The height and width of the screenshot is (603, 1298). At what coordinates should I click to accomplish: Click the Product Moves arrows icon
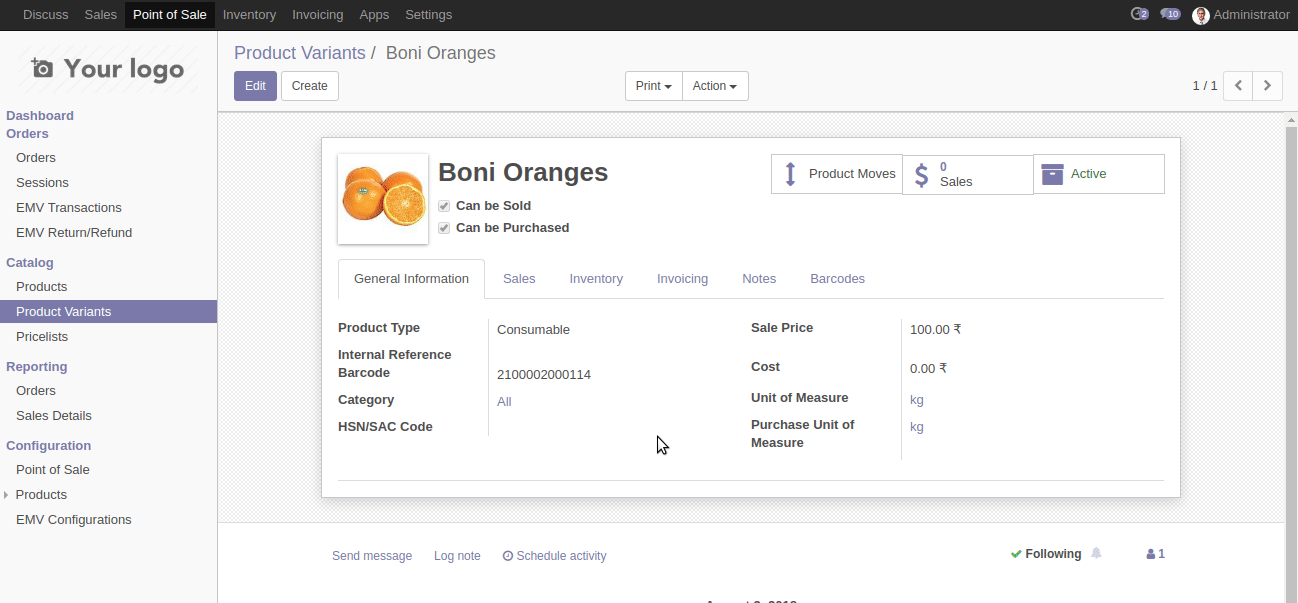tap(790, 174)
